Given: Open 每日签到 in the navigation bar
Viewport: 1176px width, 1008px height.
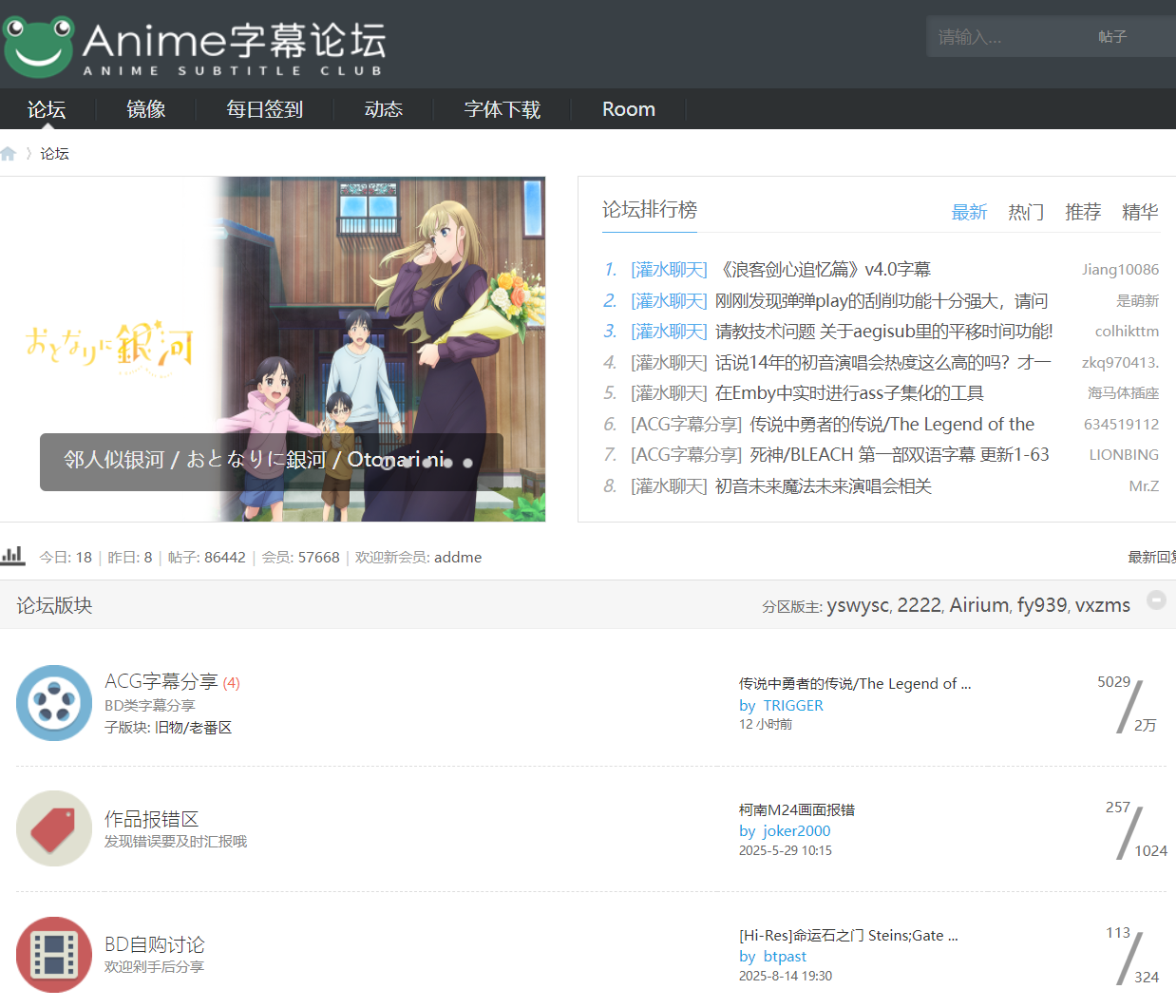Looking at the screenshot, I should point(264,109).
